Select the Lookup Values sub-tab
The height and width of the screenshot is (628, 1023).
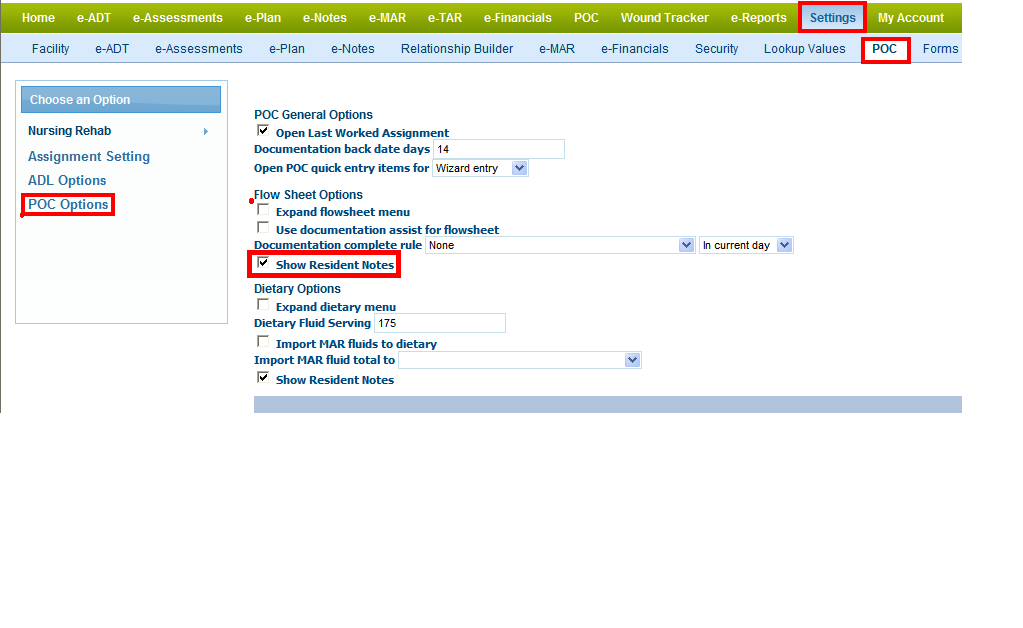[x=804, y=49]
